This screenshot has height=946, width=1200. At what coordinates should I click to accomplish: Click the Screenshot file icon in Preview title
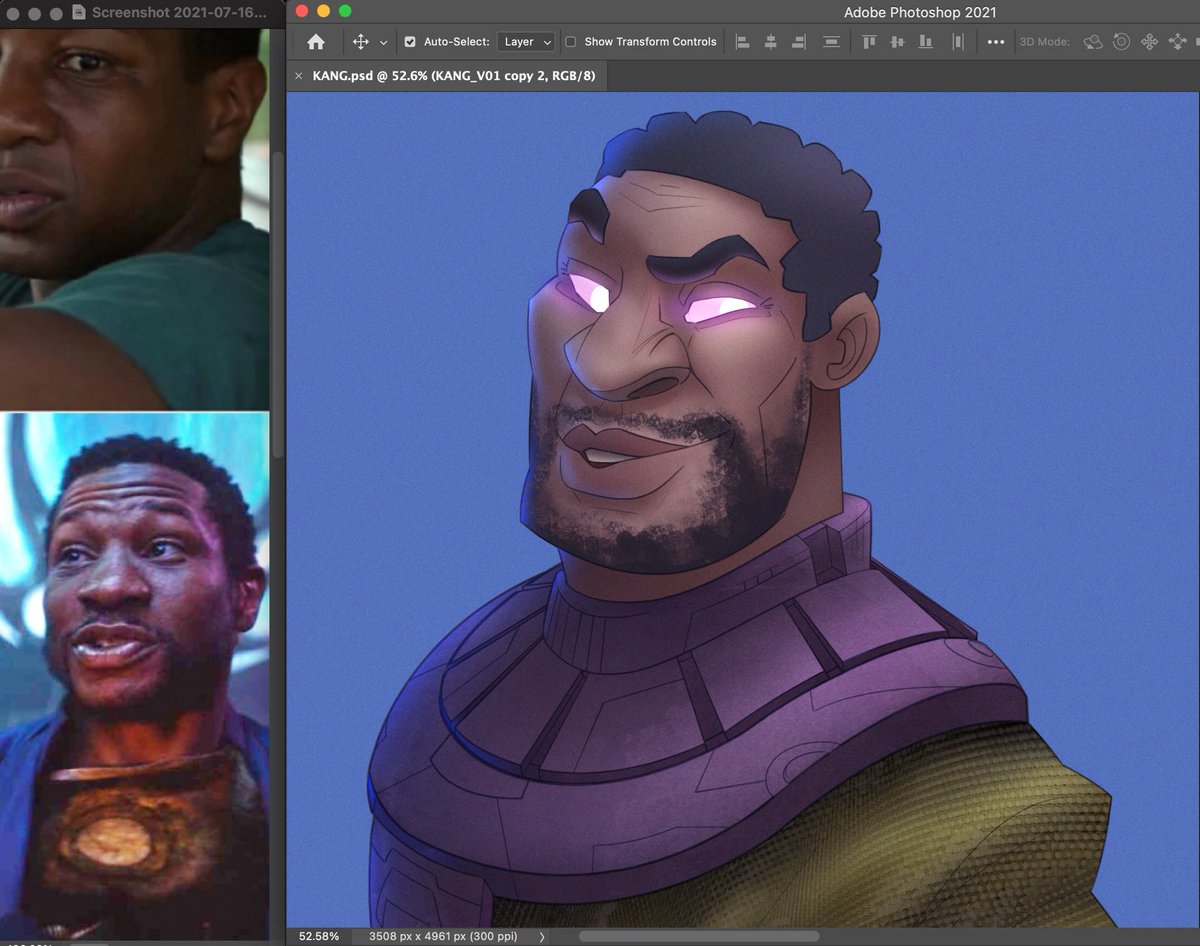[x=80, y=13]
